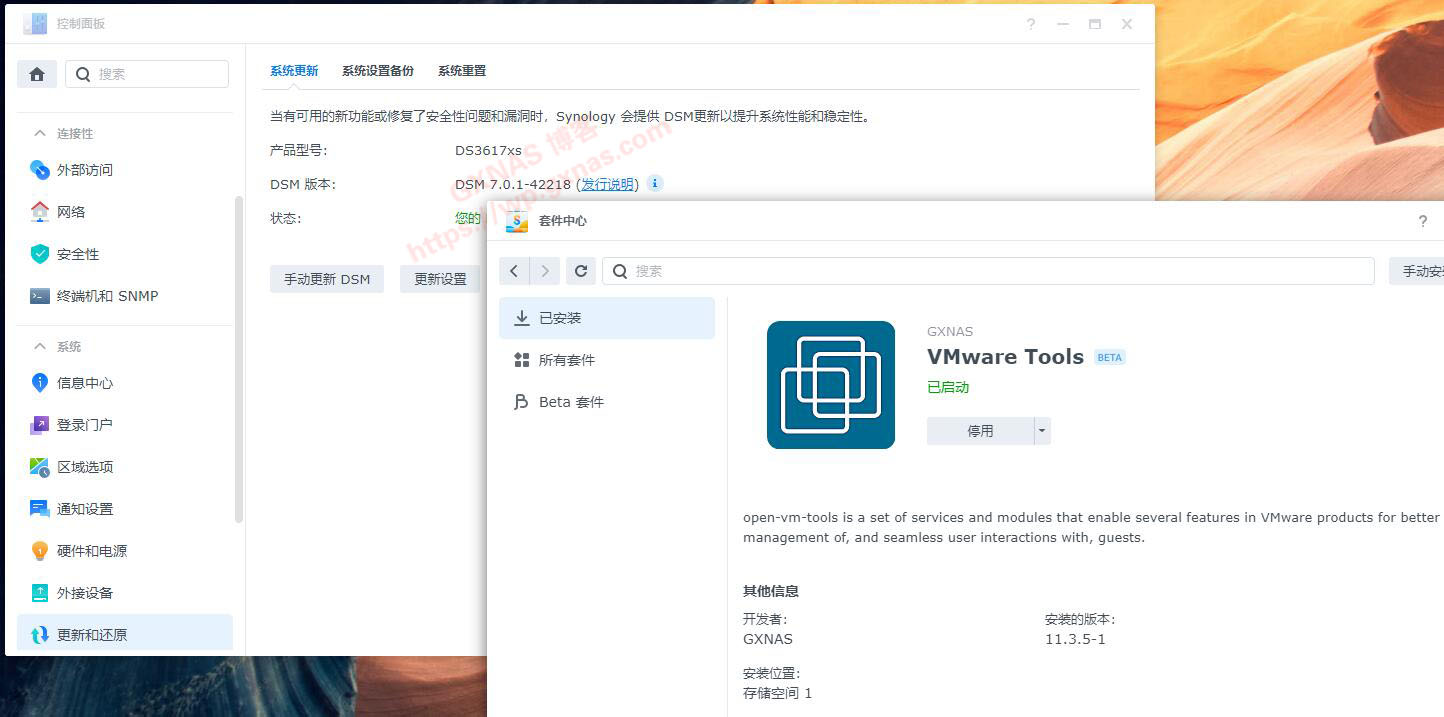The height and width of the screenshot is (717, 1444).
Task: Collapse the 连接性 sidebar section
Action: click(41, 133)
